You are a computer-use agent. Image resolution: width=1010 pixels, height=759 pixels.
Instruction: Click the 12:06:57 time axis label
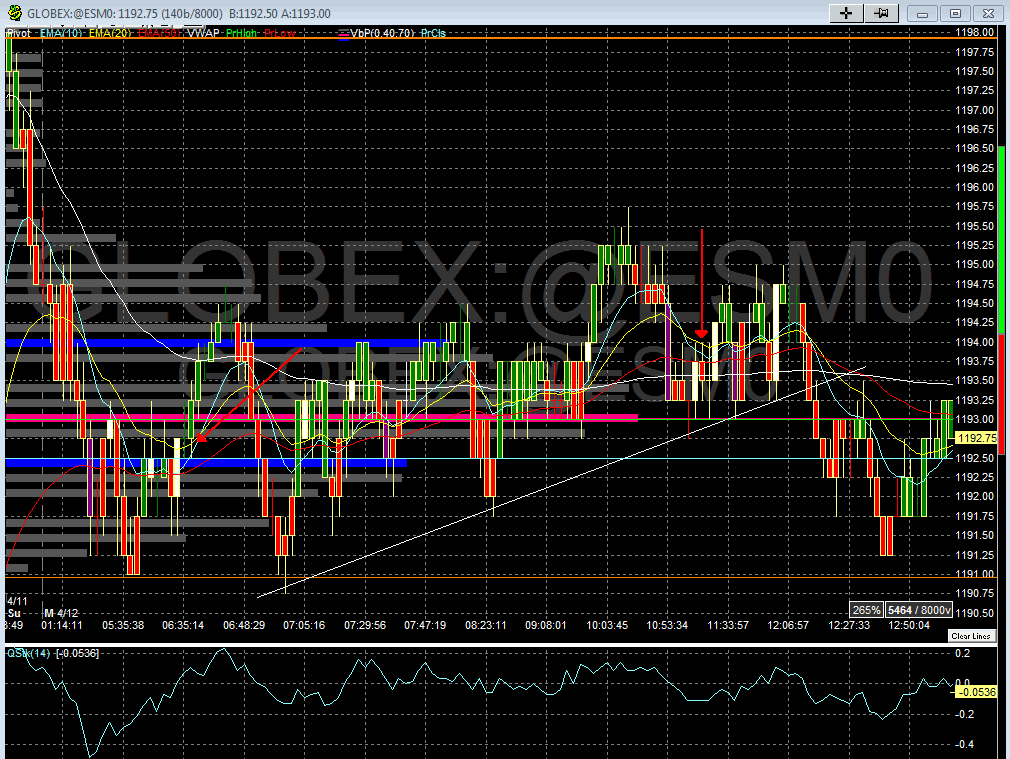(788, 625)
